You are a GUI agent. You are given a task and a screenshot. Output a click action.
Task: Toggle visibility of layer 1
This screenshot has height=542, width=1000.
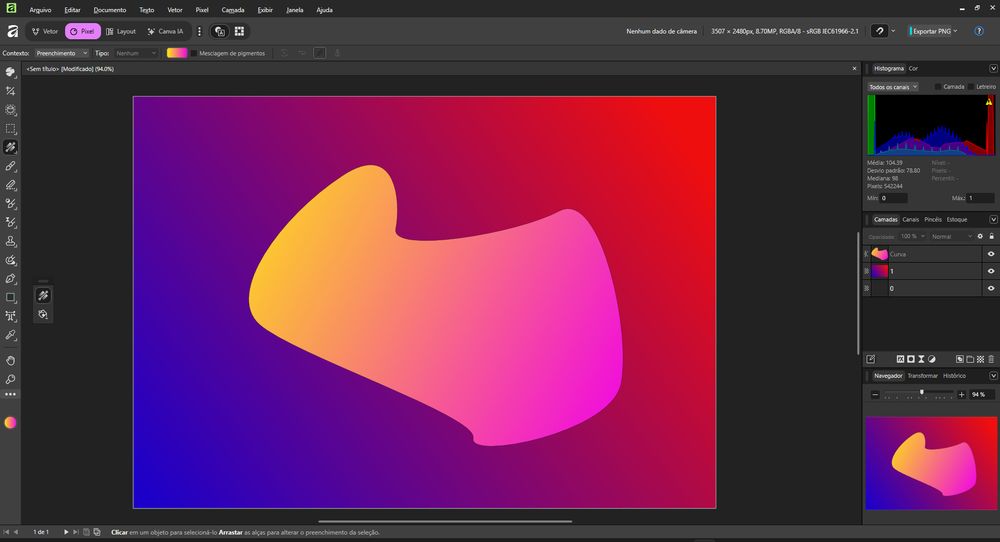[x=991, y=271]
